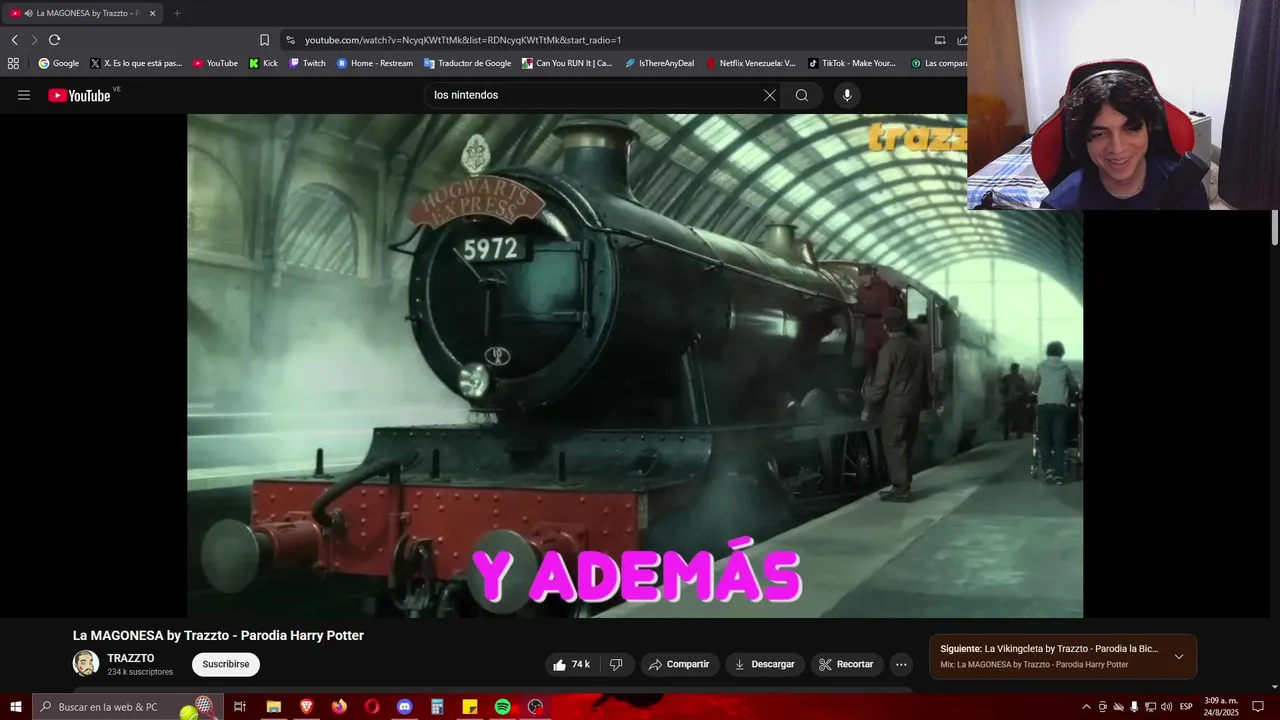Open a new browser tab
1280x720 pixels.
(x=177, y=13)
